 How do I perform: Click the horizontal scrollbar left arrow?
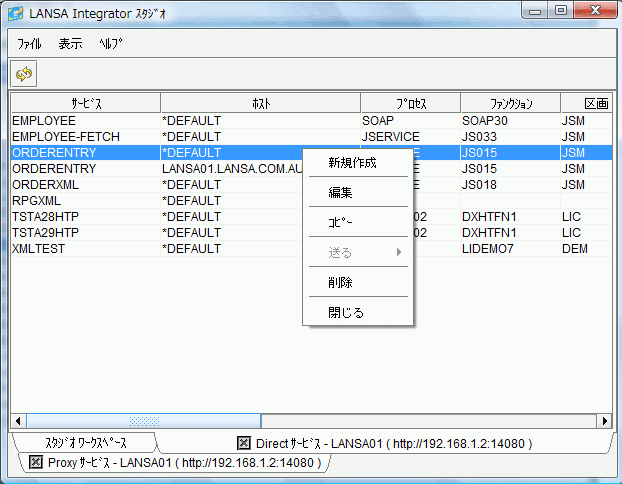point(18,421)
